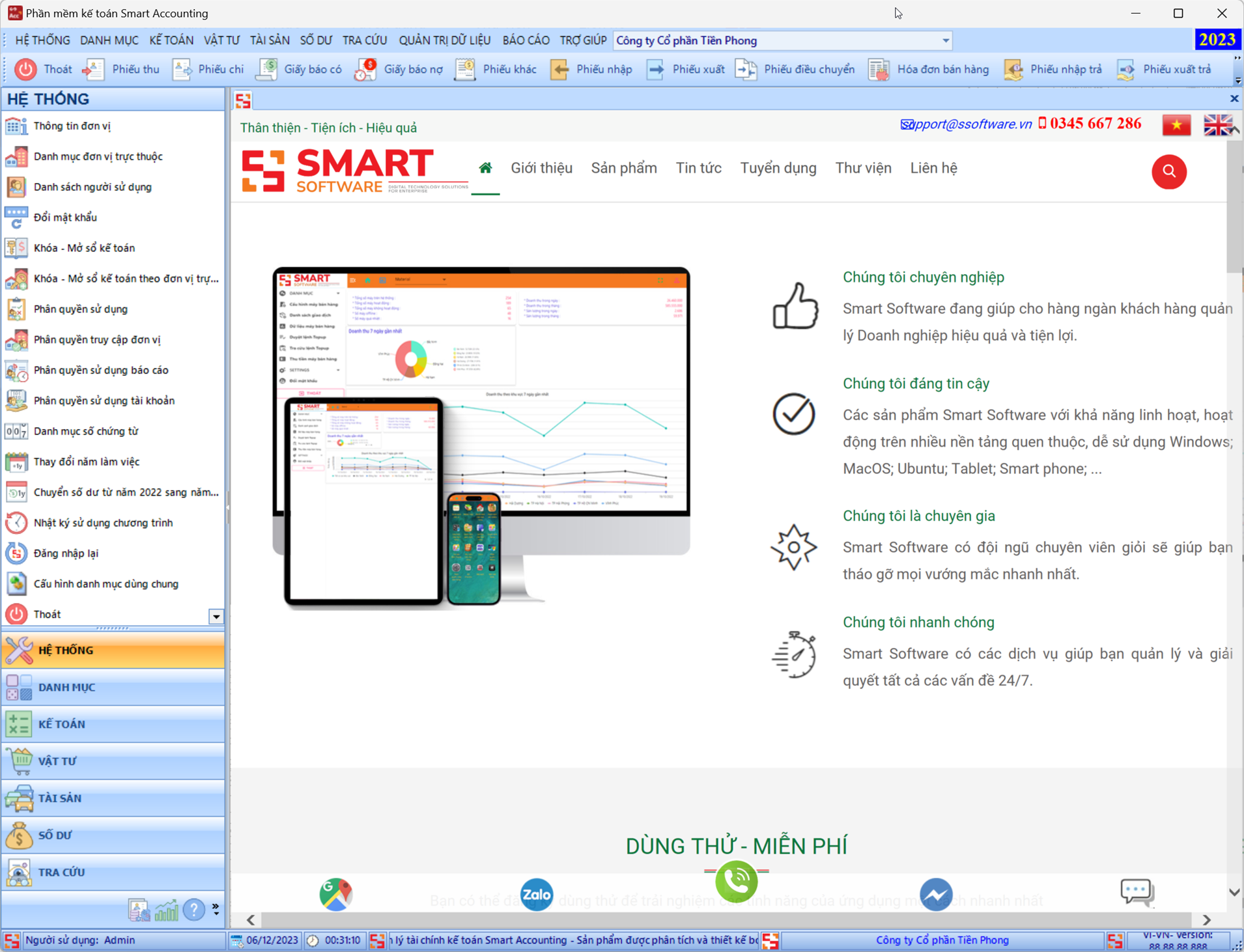The height and width of the screenshot is (952, 1244).
Task: Open Sản phẩm web page link
Action: tap(624, 168)
